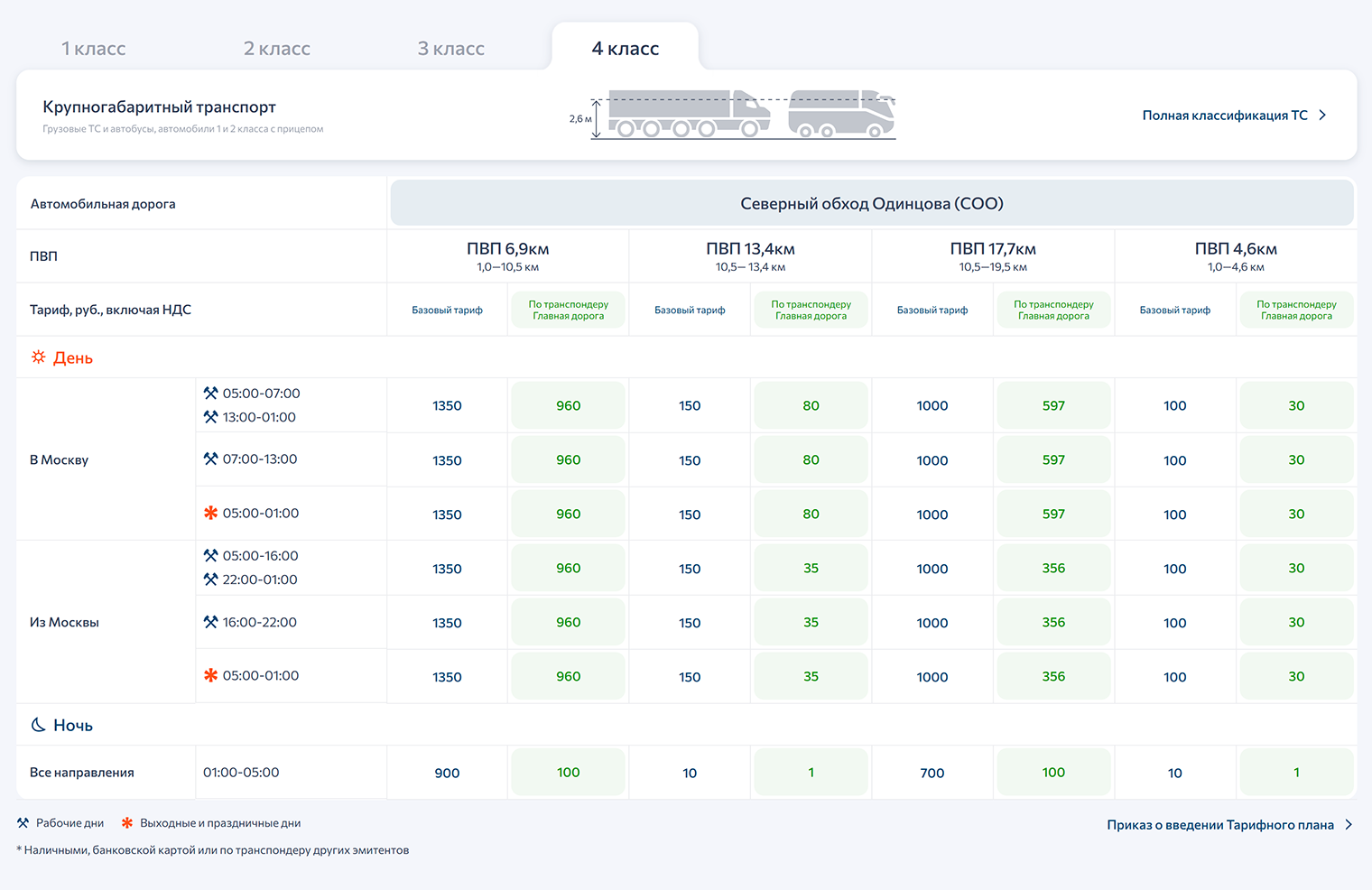Click the active 4 класс tab
Screen dimensions: 1372x890
[625, 49]
